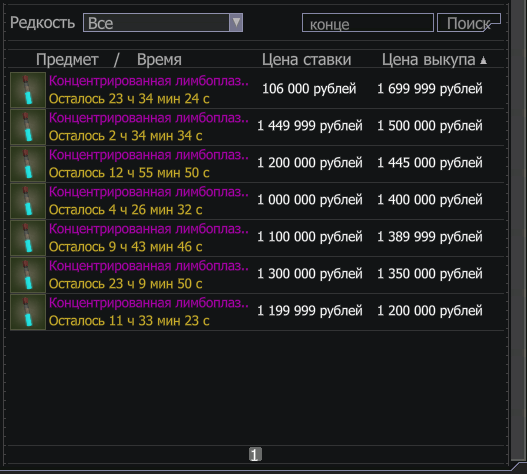Screen dimensions: 527x474
Task: Select listing with 11 ч 33 мин 23 с remaining
Action: [257, 312]
